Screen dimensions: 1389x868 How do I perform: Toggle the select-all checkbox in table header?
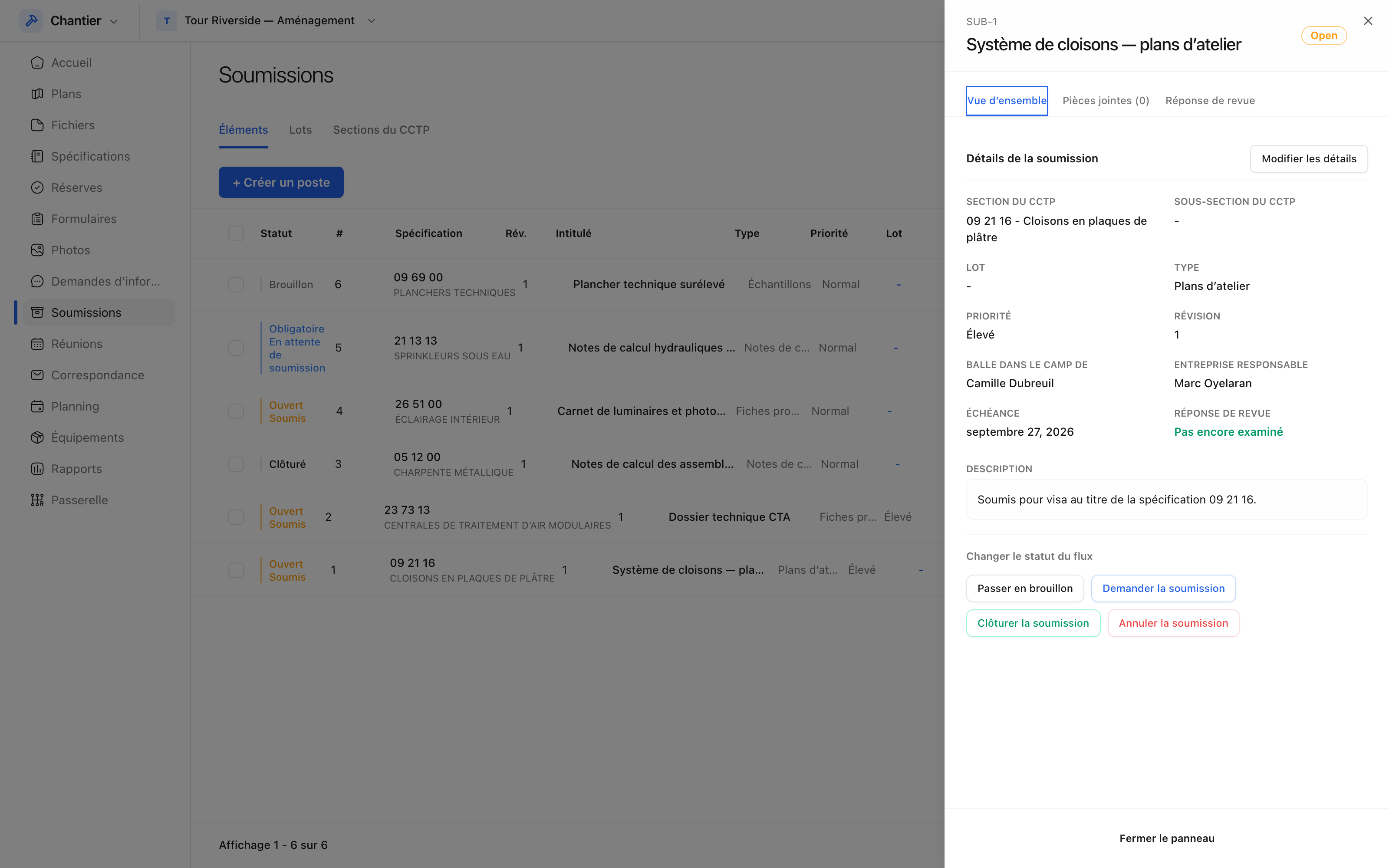pyautogui.click(x=236, y=233)
